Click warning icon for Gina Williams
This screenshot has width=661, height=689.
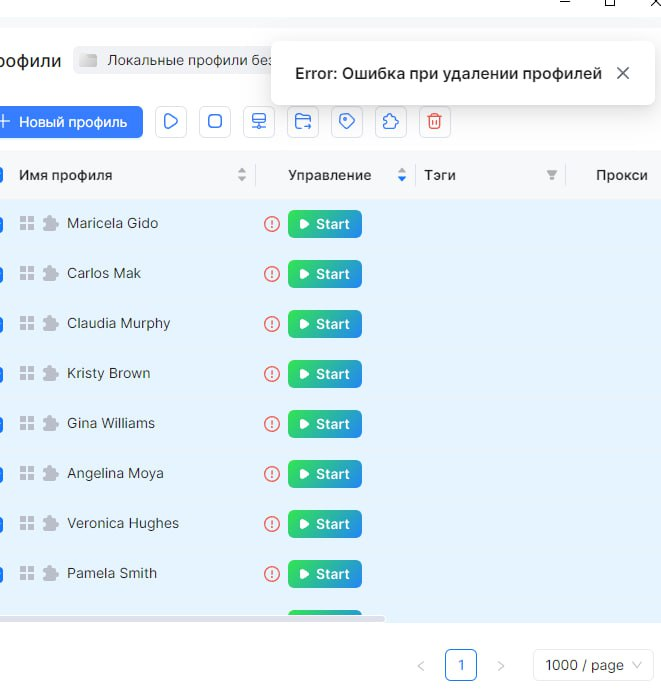[x=272, y=424]
